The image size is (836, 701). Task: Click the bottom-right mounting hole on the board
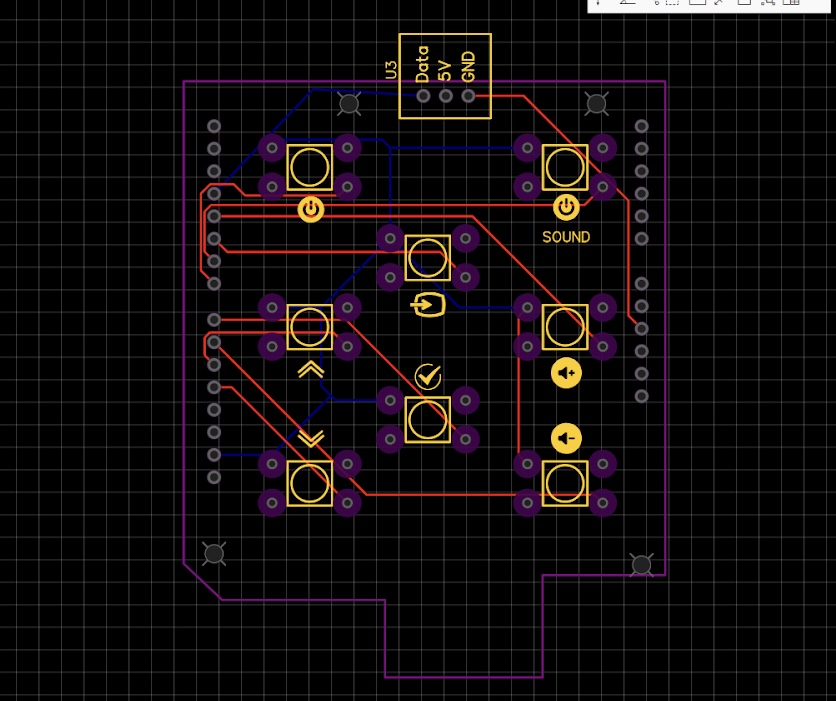(x=641, y=565)
